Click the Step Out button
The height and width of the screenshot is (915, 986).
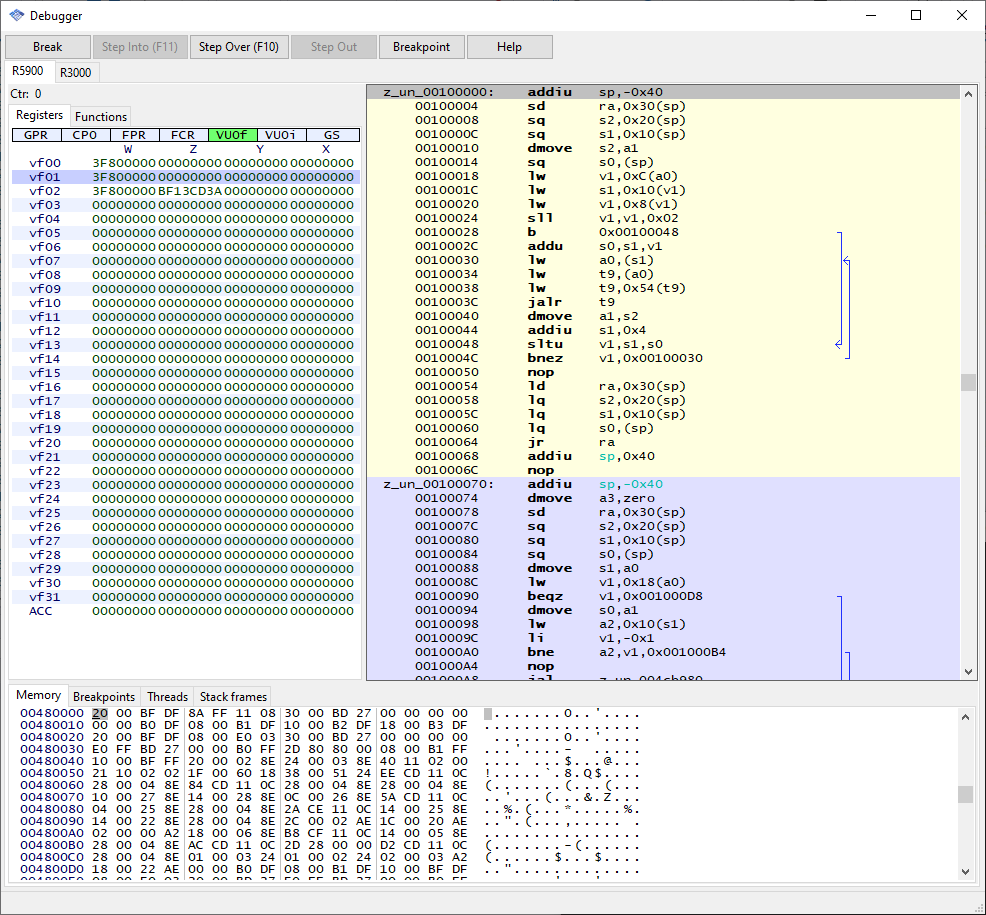pos(334,47)
